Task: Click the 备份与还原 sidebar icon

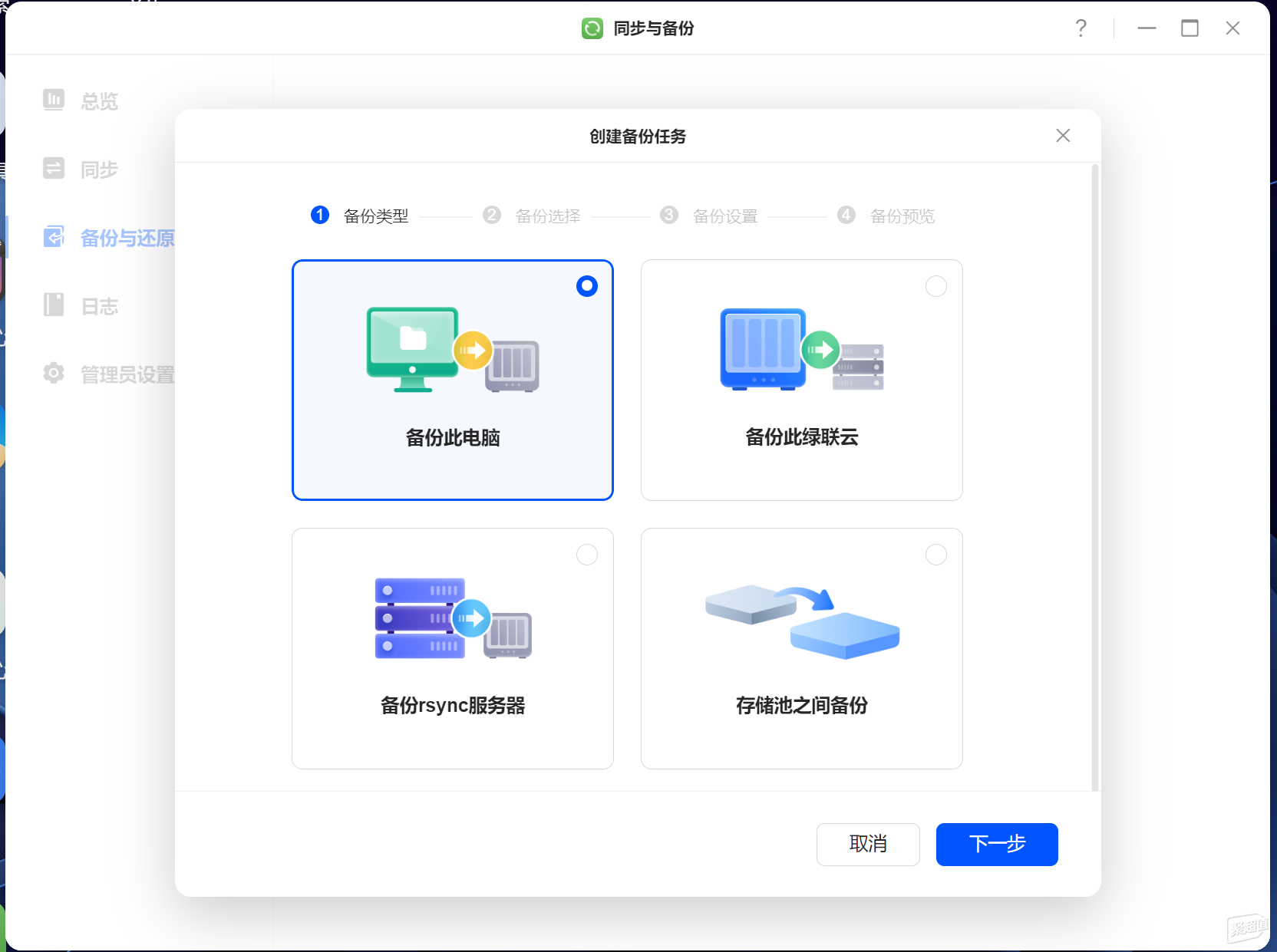Action: point(54,237)
